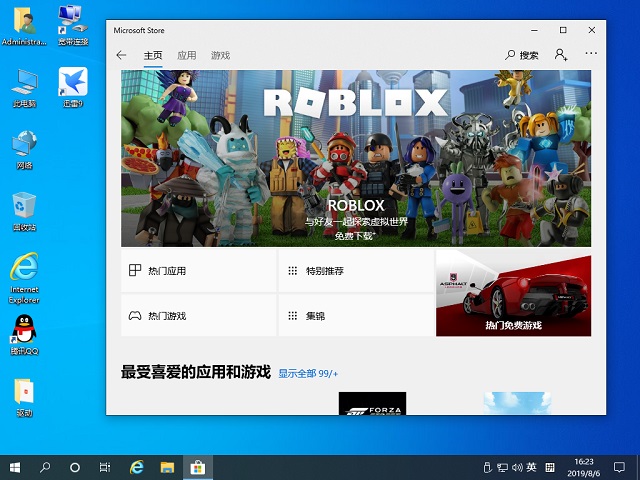
Task: Click 显示全部 99/+ link
Action: coord(308,373)
